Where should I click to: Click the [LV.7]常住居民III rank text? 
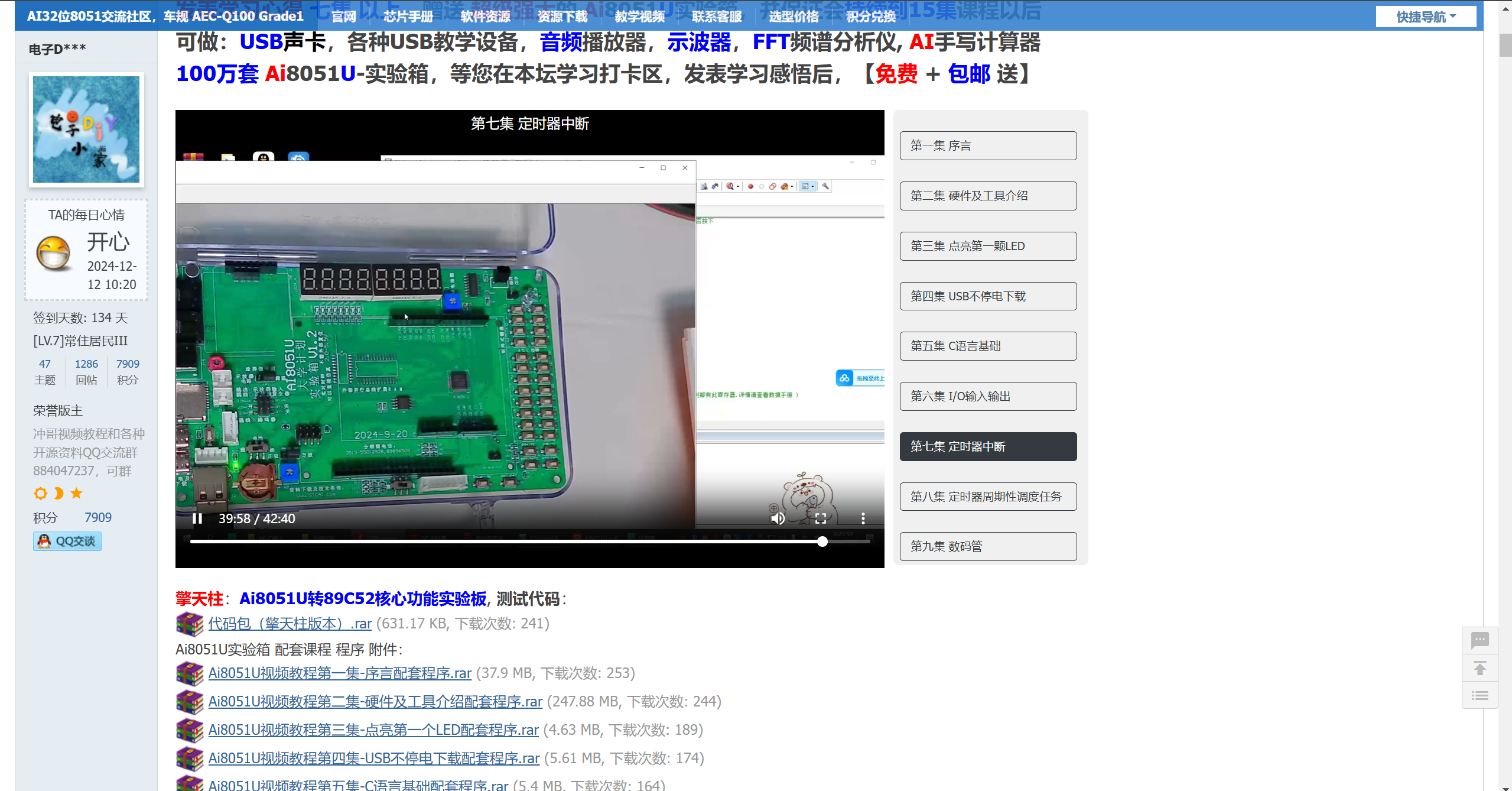tap(80, 341)
